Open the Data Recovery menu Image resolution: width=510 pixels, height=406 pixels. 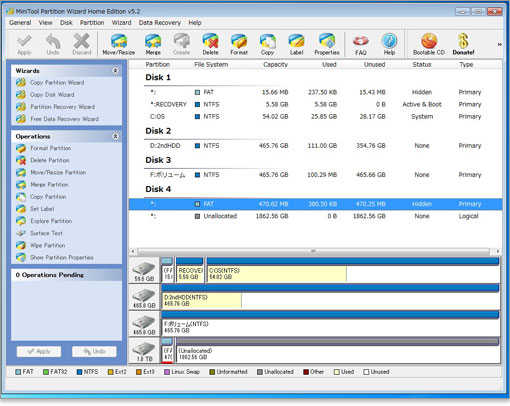point(160,23)
